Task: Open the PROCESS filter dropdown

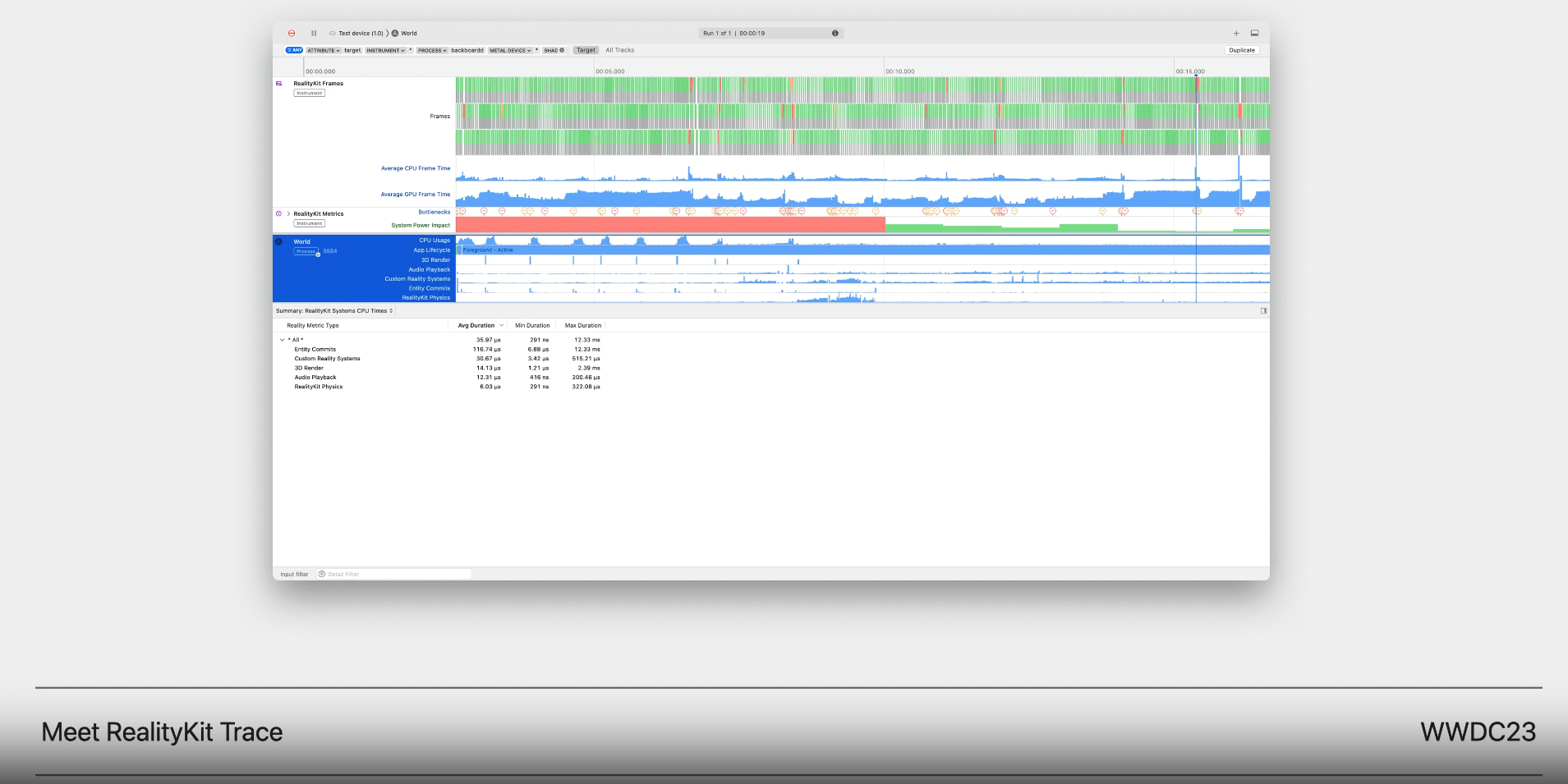Action: (x=431, y=50)
